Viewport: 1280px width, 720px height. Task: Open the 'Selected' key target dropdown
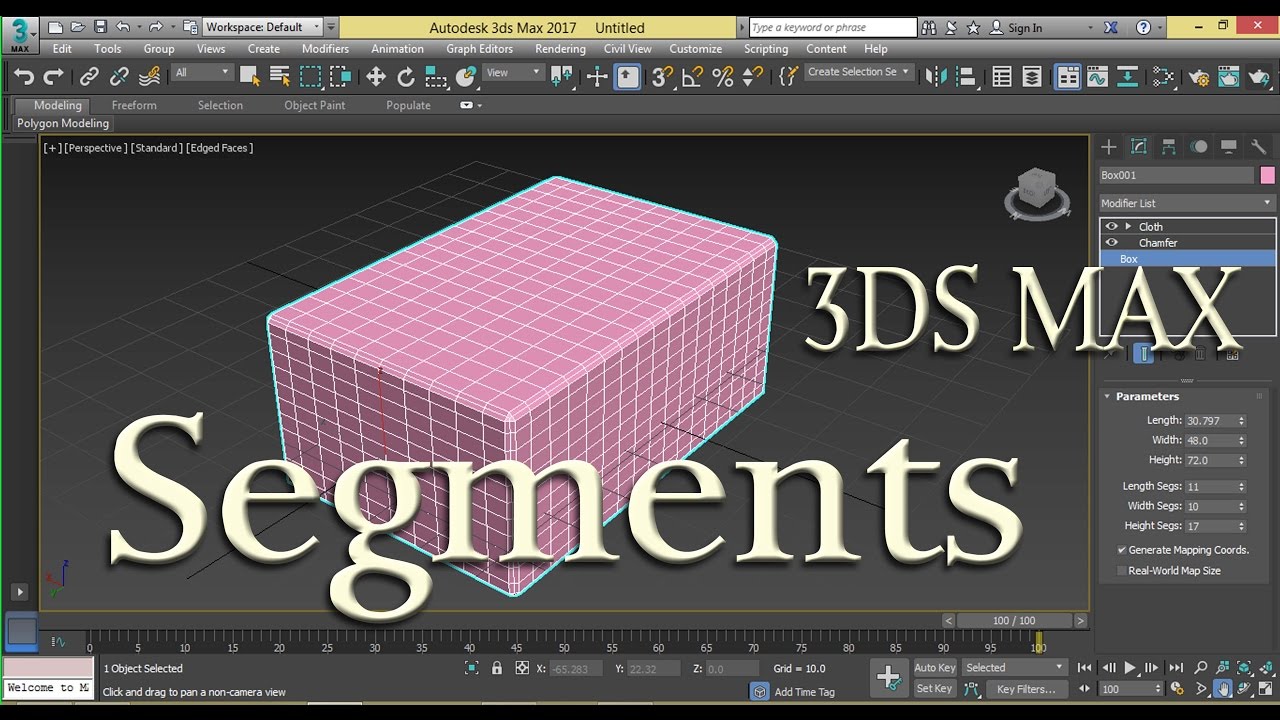coord(1015,667)
